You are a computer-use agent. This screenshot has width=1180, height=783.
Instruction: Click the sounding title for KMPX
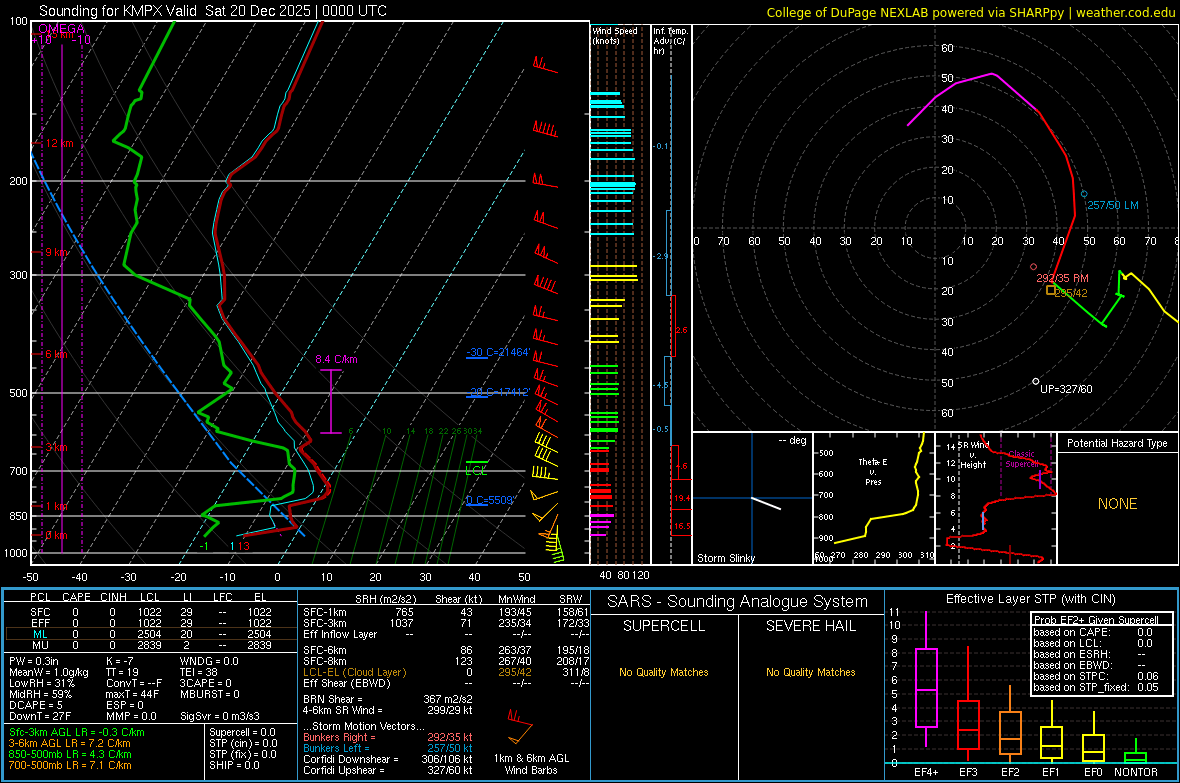pos(213,11)
